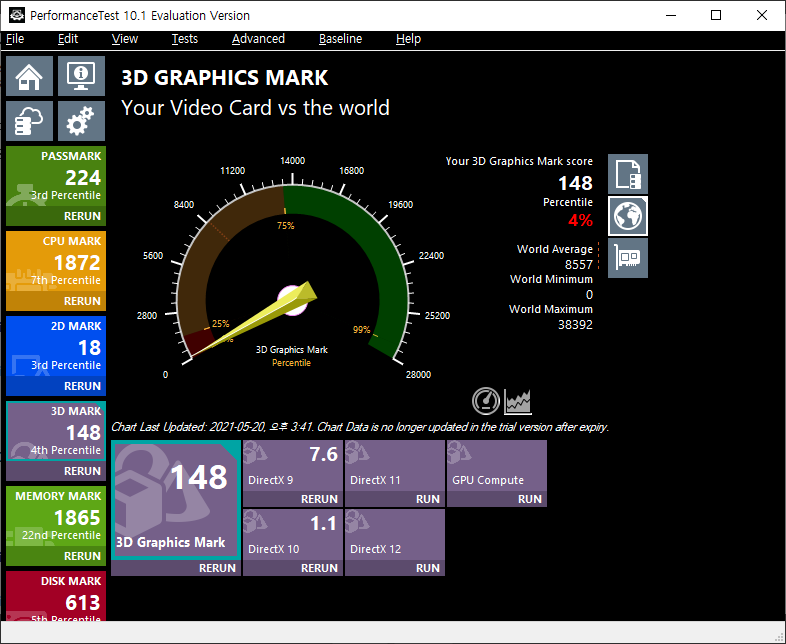Click the 14000 gauge scale label
The image size is (786, 644).
click(292, 161)
